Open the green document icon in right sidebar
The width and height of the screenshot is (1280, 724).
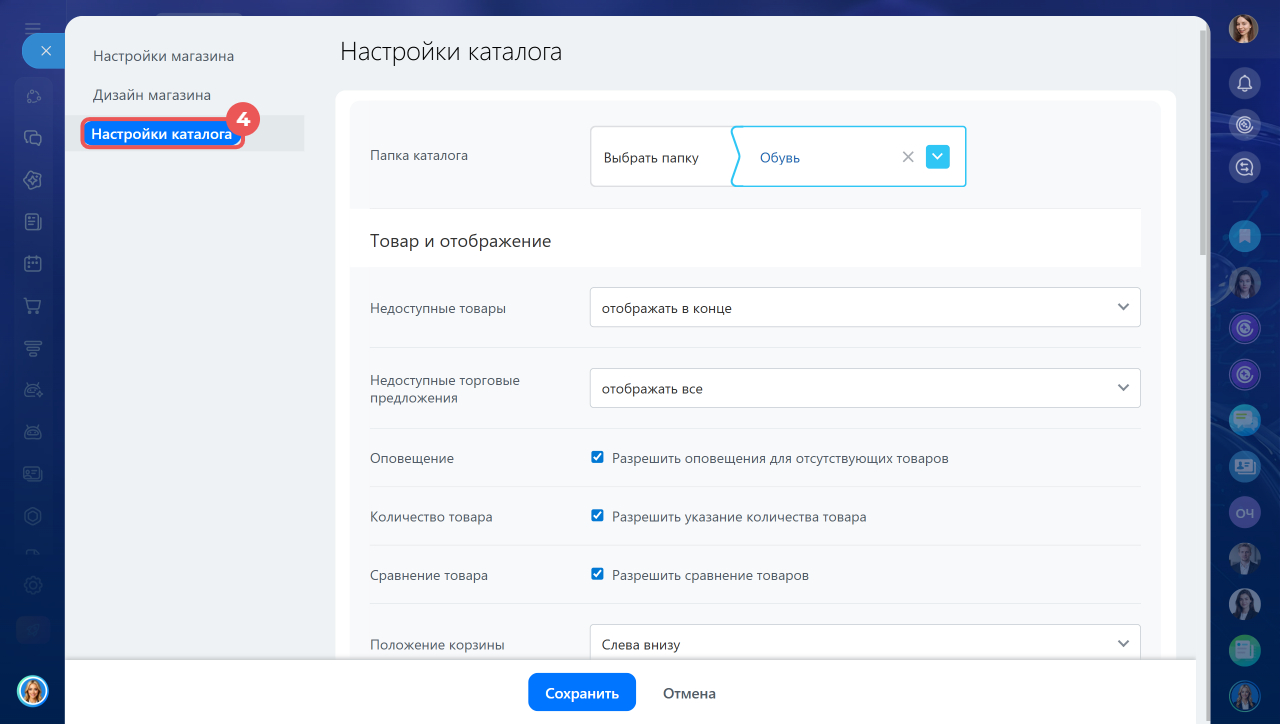tap(1244, 650)
